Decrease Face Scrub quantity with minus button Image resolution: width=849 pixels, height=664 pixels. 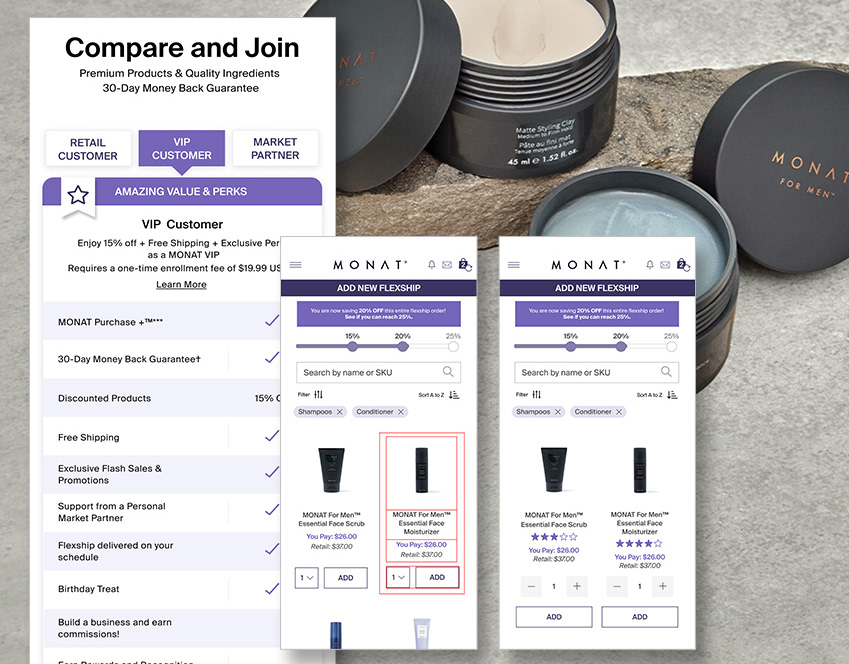(x=531, y=586)
